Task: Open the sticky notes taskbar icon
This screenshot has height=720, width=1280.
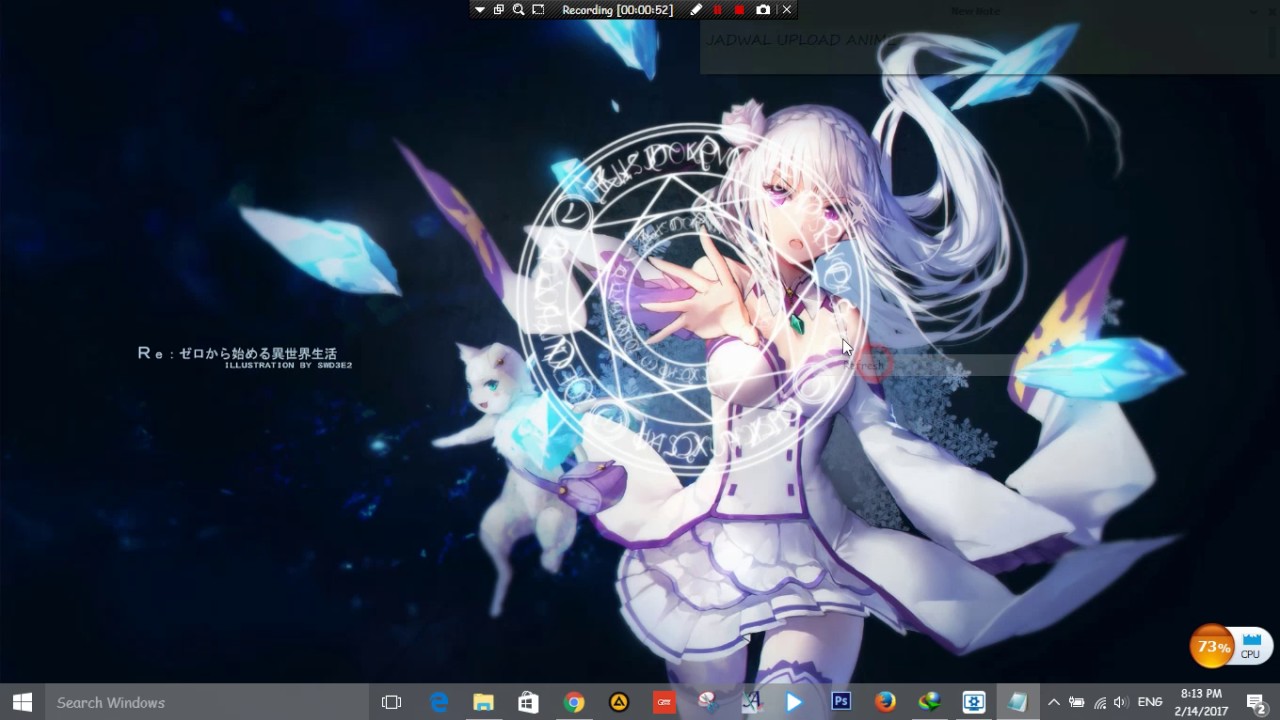Action: point(1018,702)
